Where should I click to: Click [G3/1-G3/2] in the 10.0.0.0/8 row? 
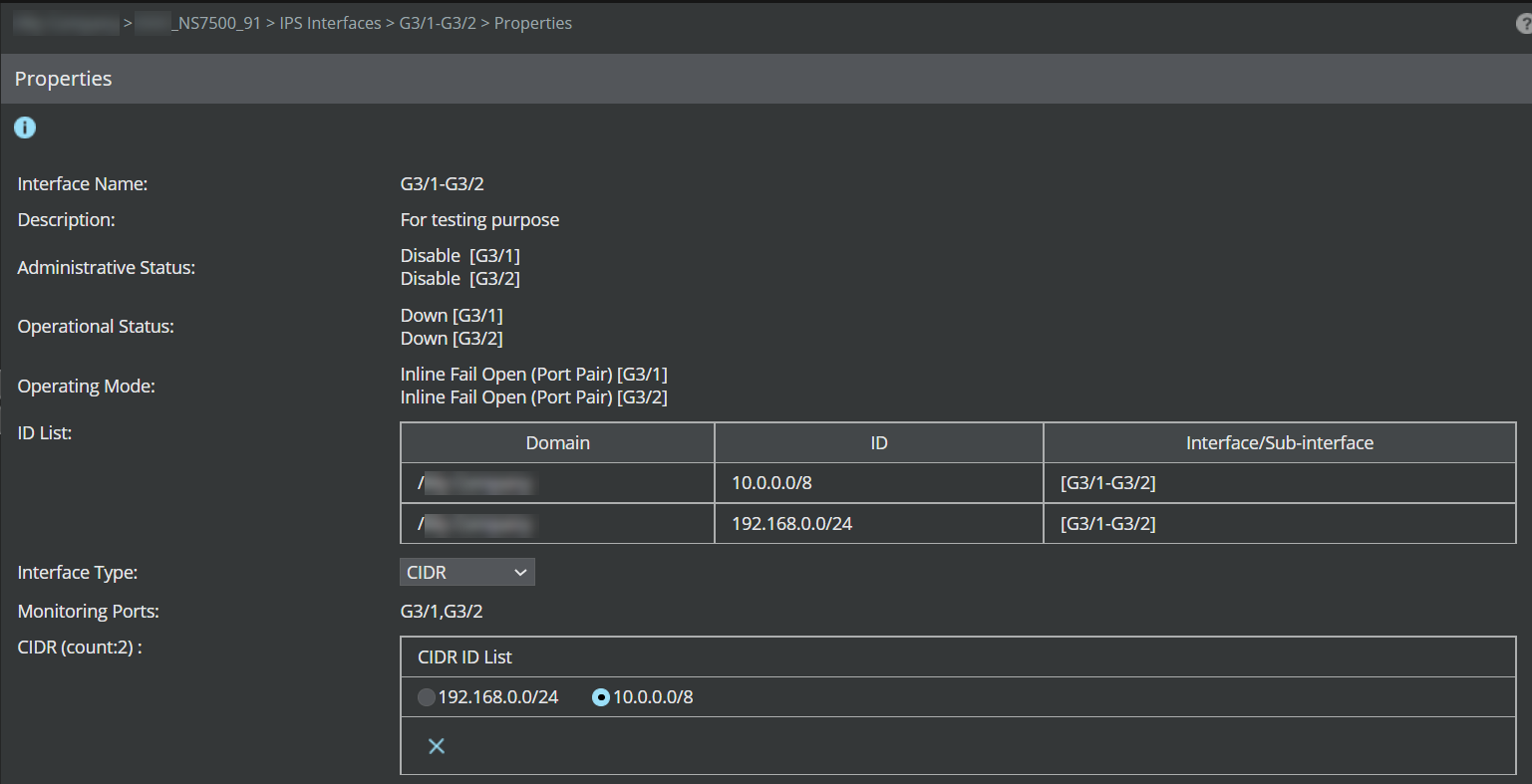coord(1108,483)
